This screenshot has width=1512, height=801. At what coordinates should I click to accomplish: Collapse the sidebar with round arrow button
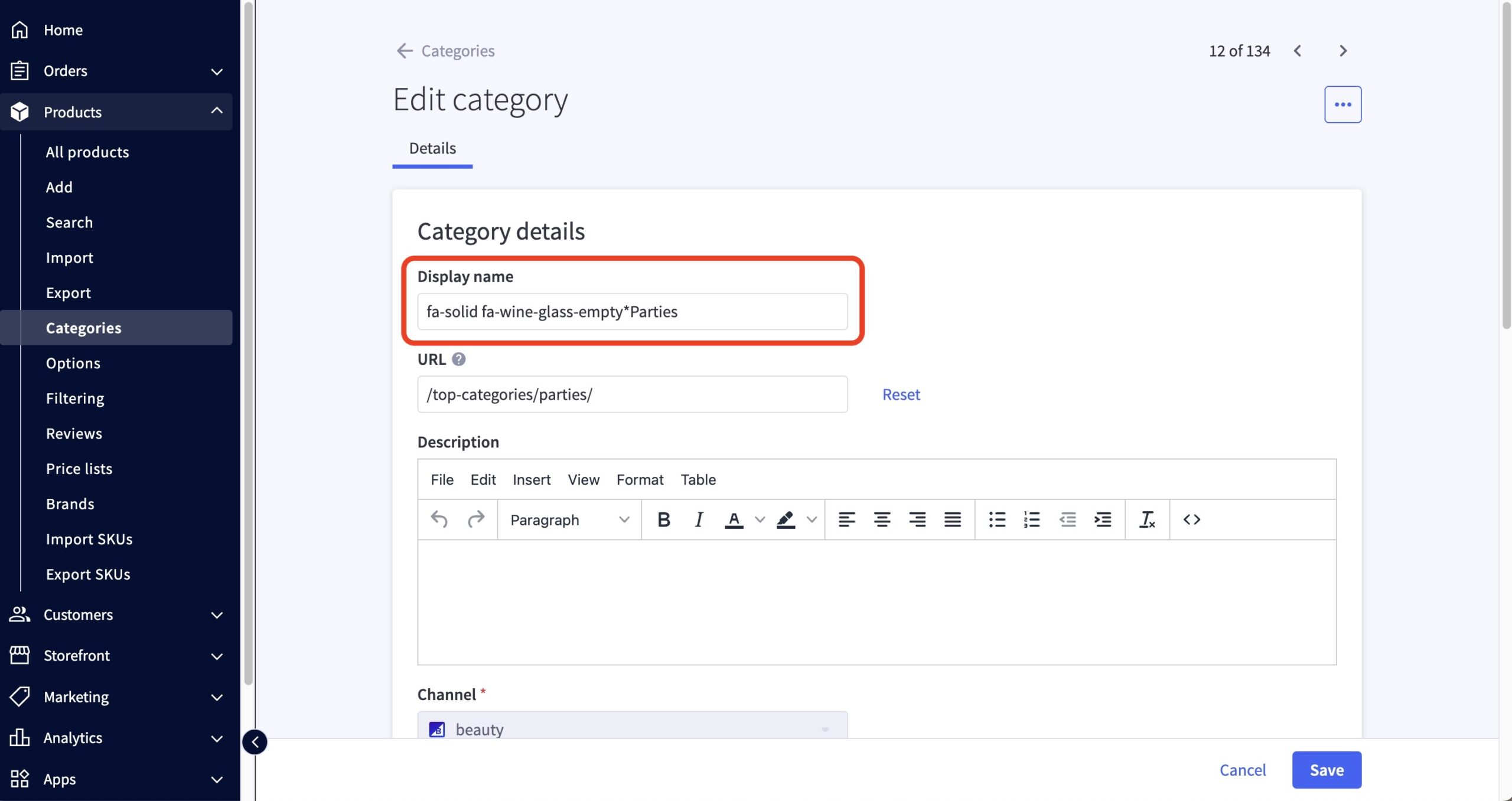[x=255, y=742]
